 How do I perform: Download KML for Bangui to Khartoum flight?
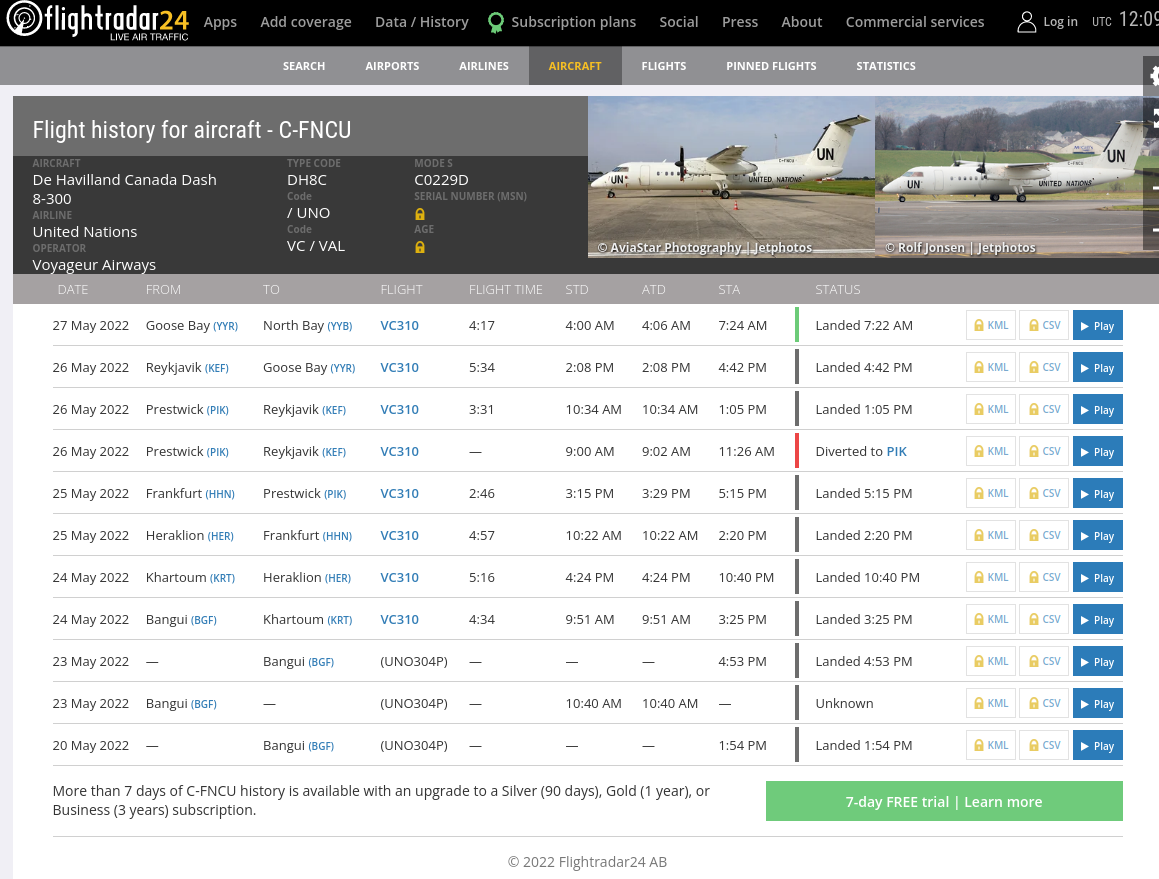(x=990, y=620)
